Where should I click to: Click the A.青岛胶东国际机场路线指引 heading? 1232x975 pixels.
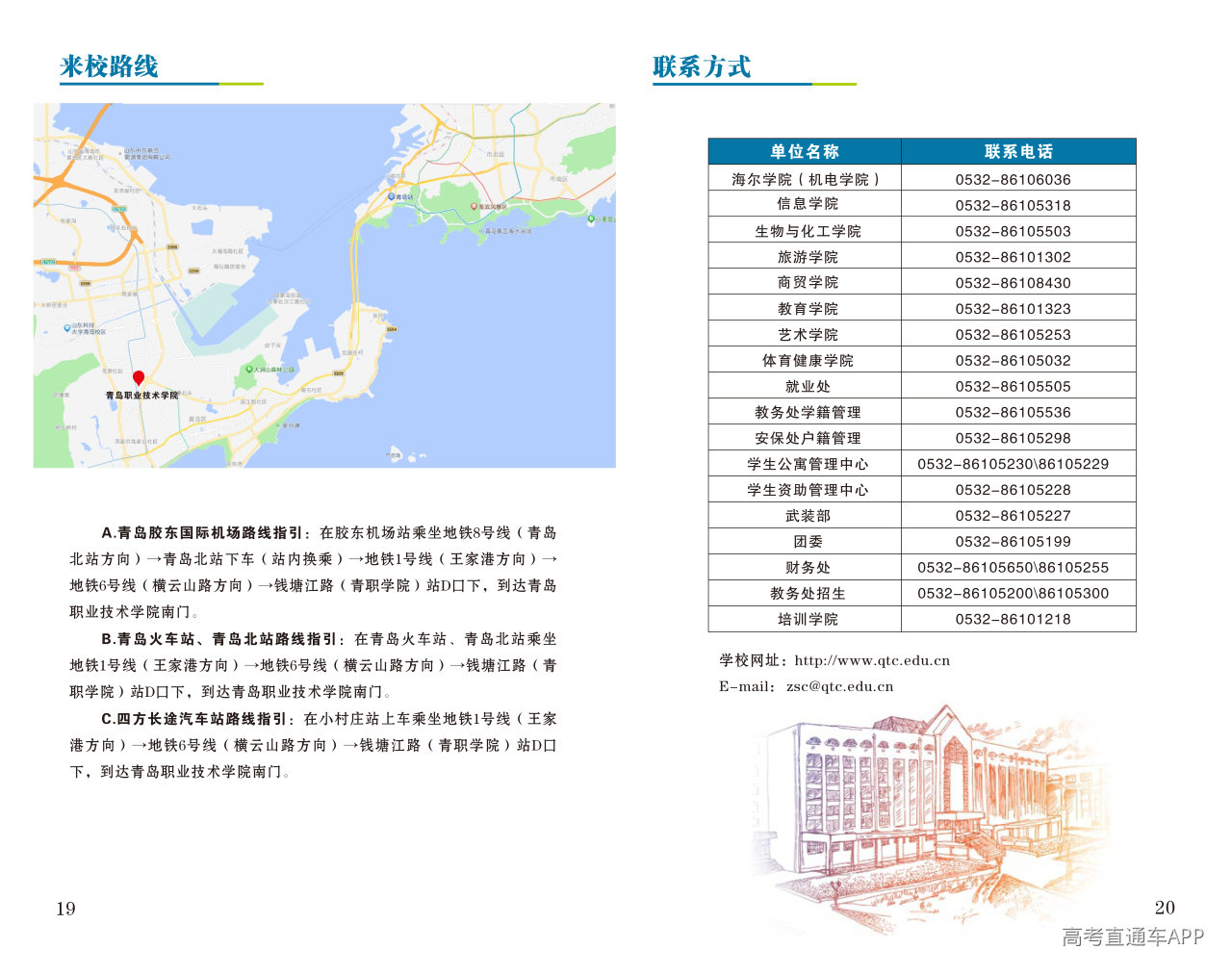tap(202, 532)
